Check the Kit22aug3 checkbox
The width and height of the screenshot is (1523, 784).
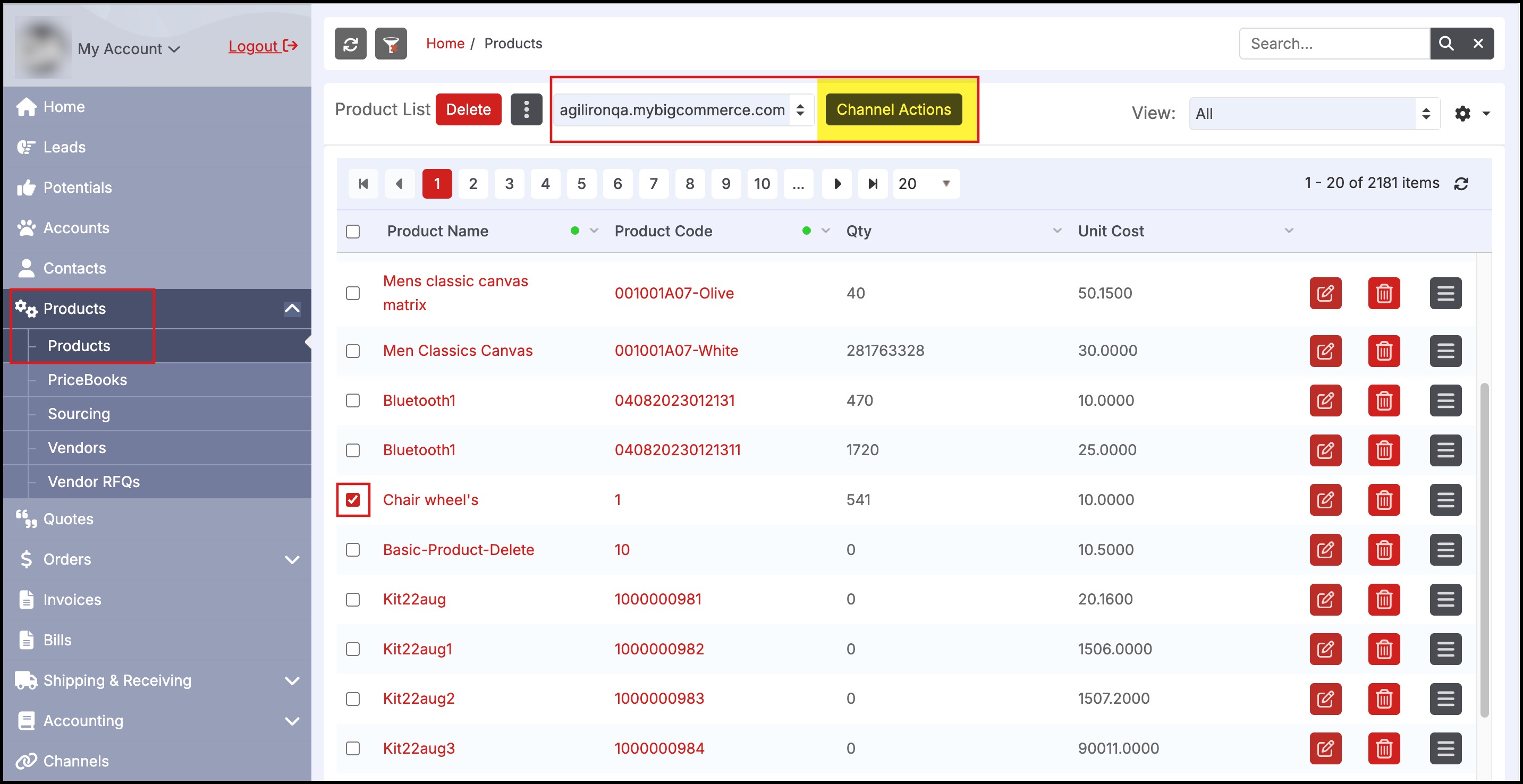(353, 748)
